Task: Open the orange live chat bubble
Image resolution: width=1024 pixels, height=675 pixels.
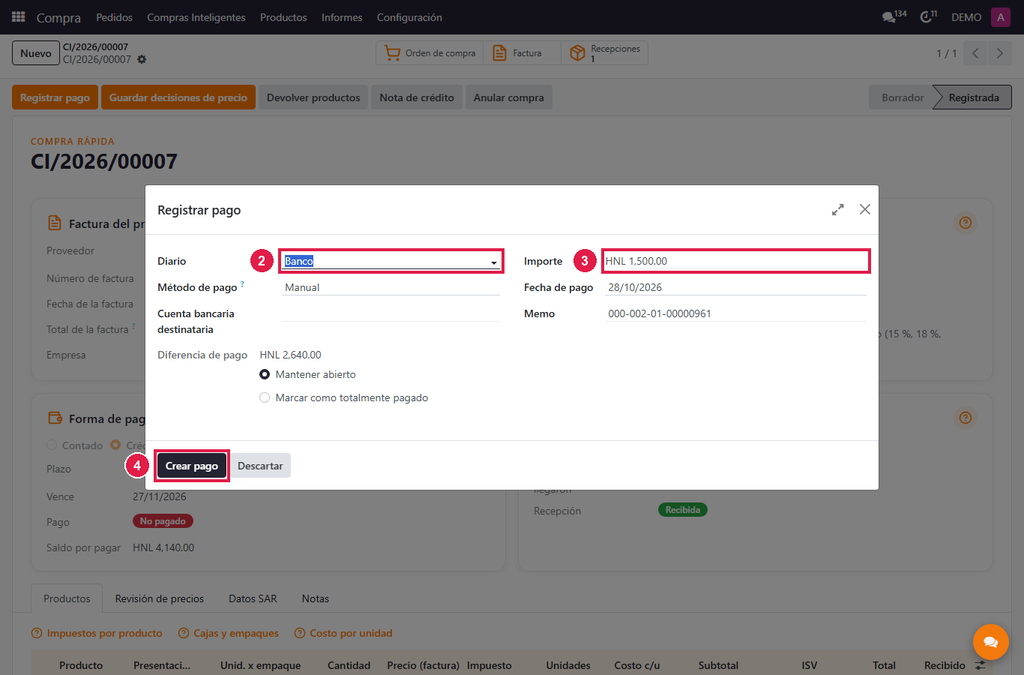Action: [990, 642]
